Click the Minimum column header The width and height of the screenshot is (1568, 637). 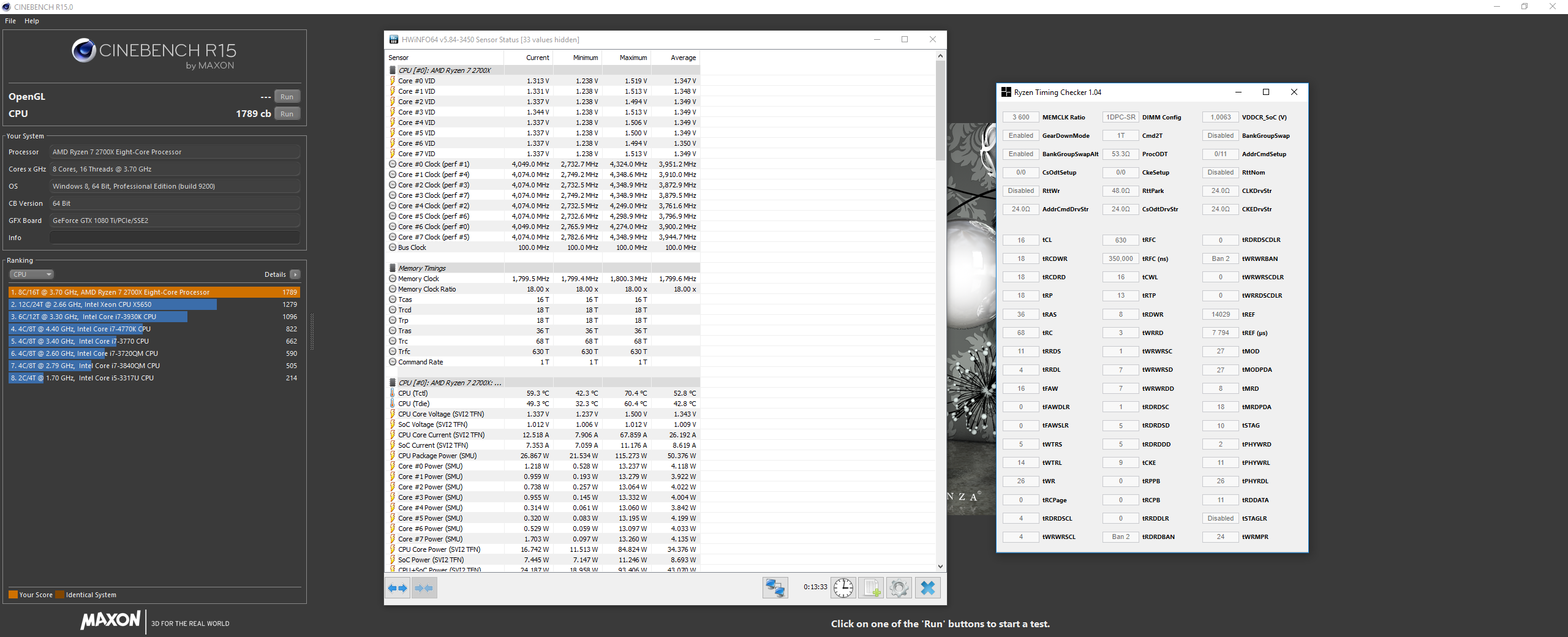tap(577, 58)
